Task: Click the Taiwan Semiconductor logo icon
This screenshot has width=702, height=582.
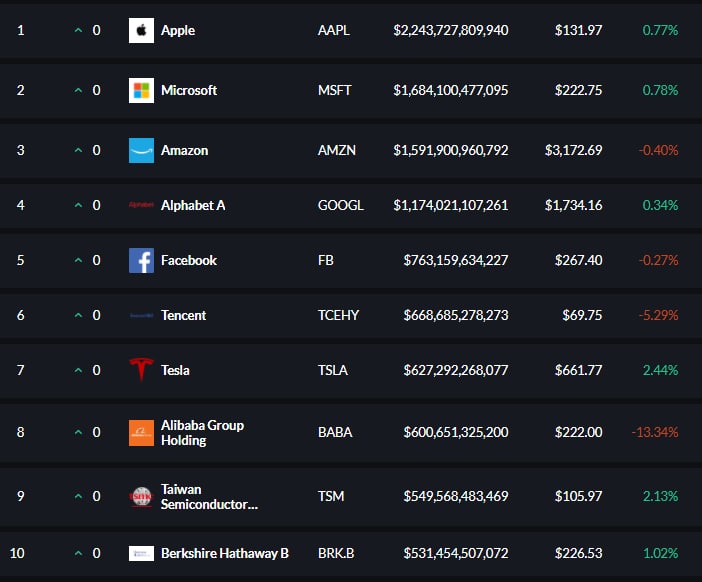Action: (141, 496)
